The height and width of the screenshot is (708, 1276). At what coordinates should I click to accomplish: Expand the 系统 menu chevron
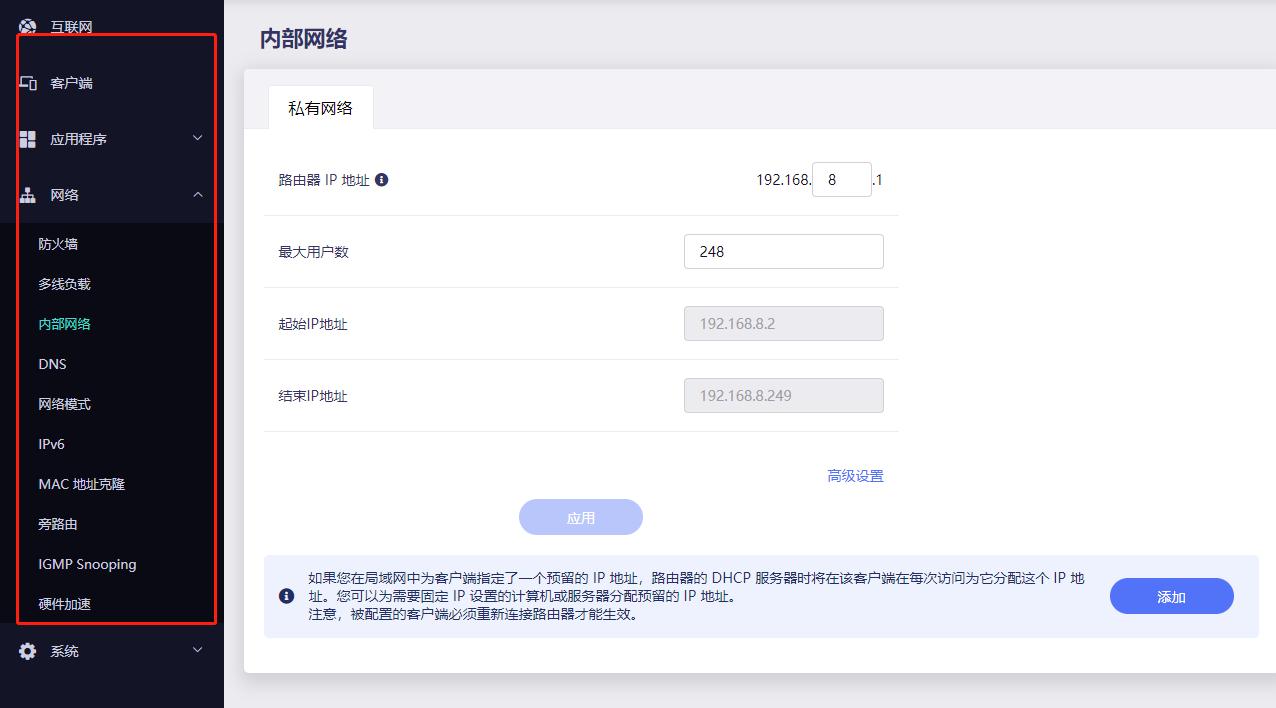[x=198, y=651]
